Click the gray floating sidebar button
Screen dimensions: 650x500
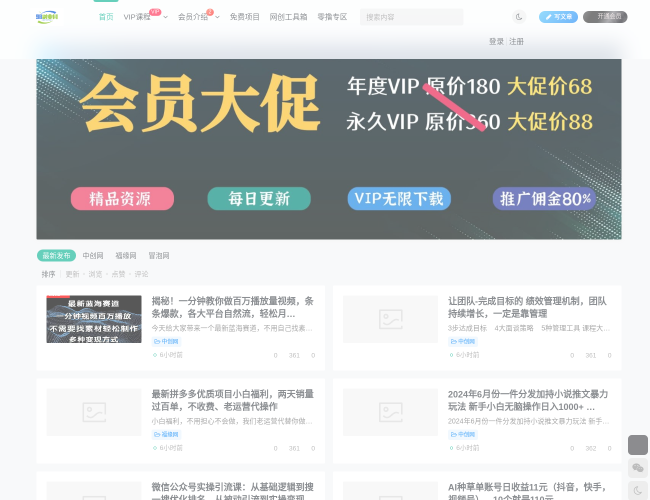[638, 445]
